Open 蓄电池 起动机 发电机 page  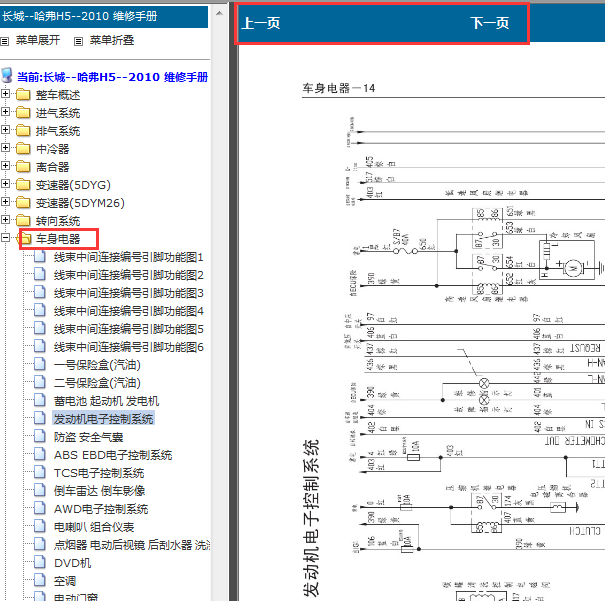click(x=106, y=401)
